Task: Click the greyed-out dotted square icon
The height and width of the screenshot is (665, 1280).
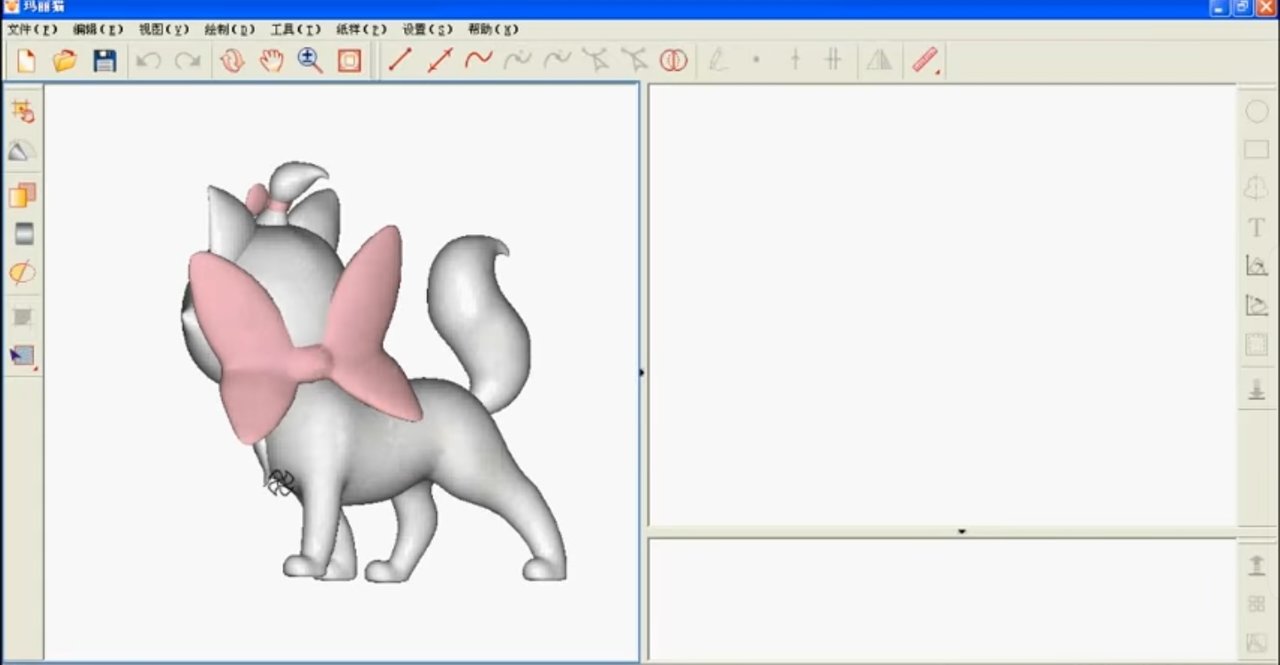Action: click(x=1257, y=344)
